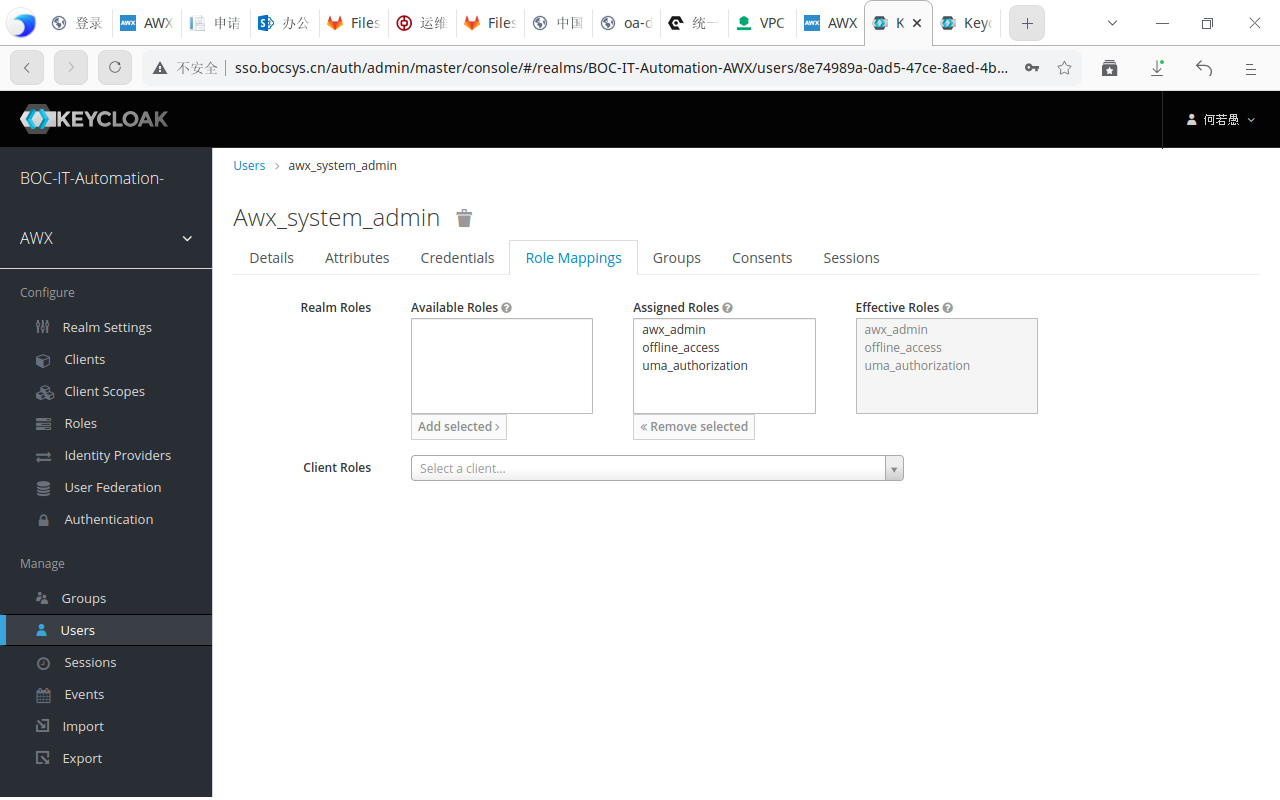The image size is (1280, 800).
Task: Bookmark page with star icon in address bar
Action: (1064, 68)
